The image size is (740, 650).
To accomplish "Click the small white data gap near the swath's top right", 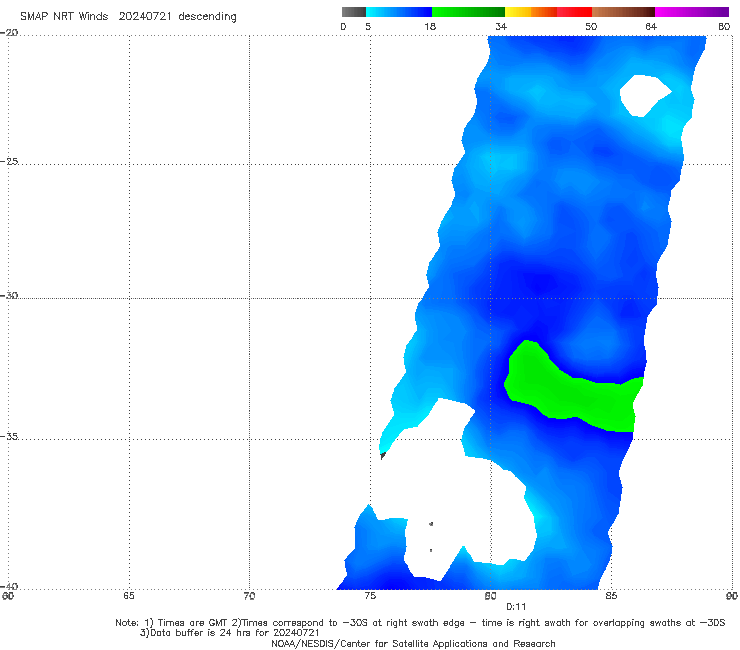I will 643,95.
